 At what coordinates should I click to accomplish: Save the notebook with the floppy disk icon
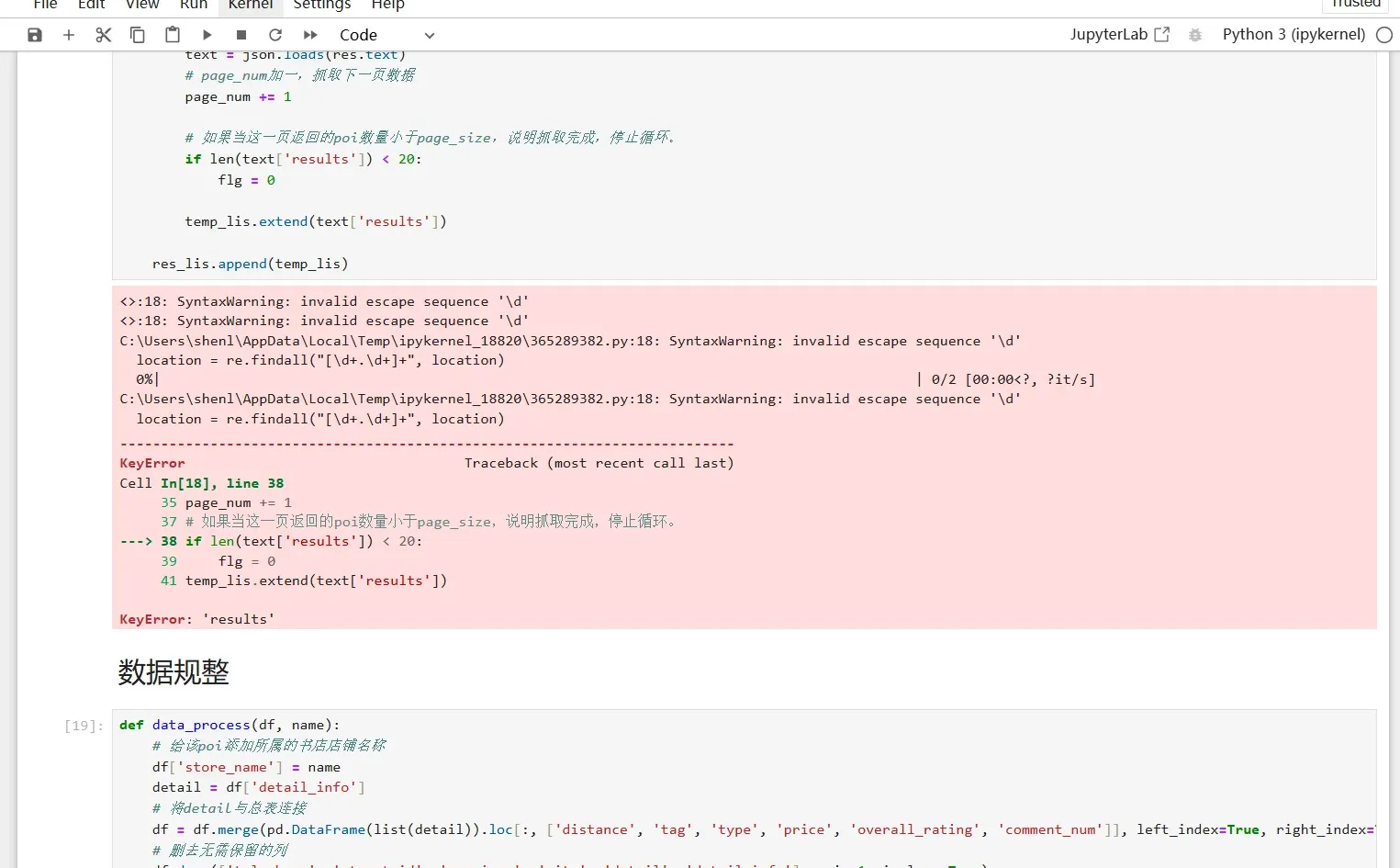tap(35, 35)
